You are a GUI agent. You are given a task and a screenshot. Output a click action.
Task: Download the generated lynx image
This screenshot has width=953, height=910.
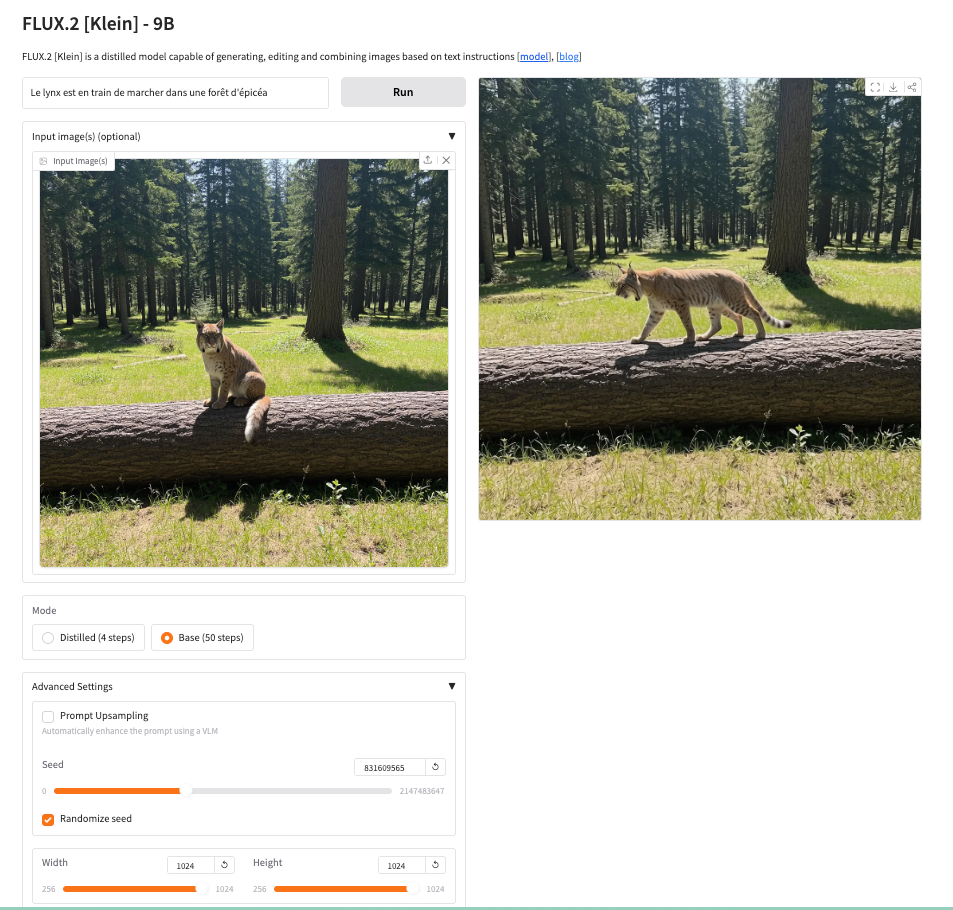[893, 88]
